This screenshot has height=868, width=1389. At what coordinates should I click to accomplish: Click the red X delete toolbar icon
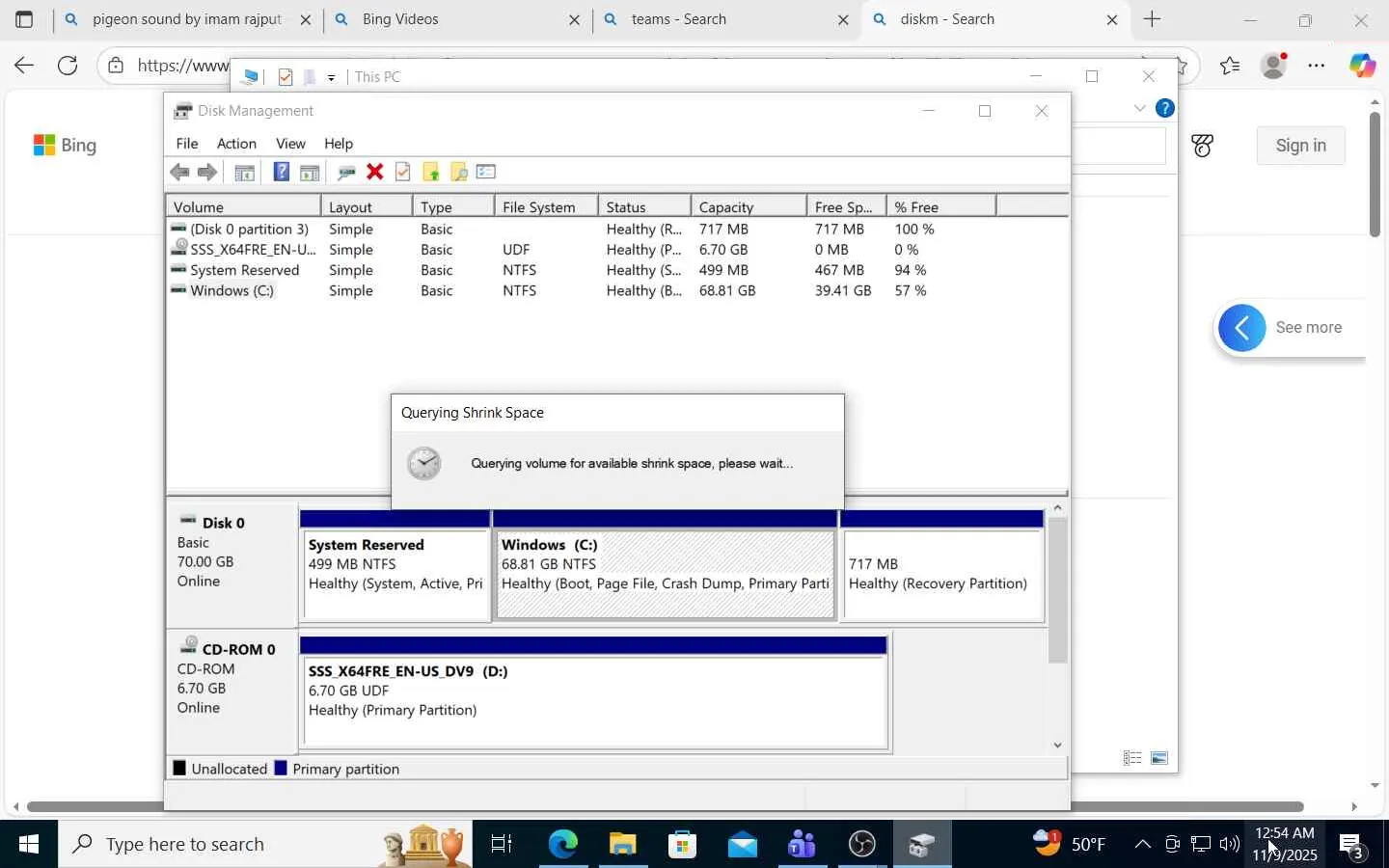pyautogui.click(x=375, y=172)
